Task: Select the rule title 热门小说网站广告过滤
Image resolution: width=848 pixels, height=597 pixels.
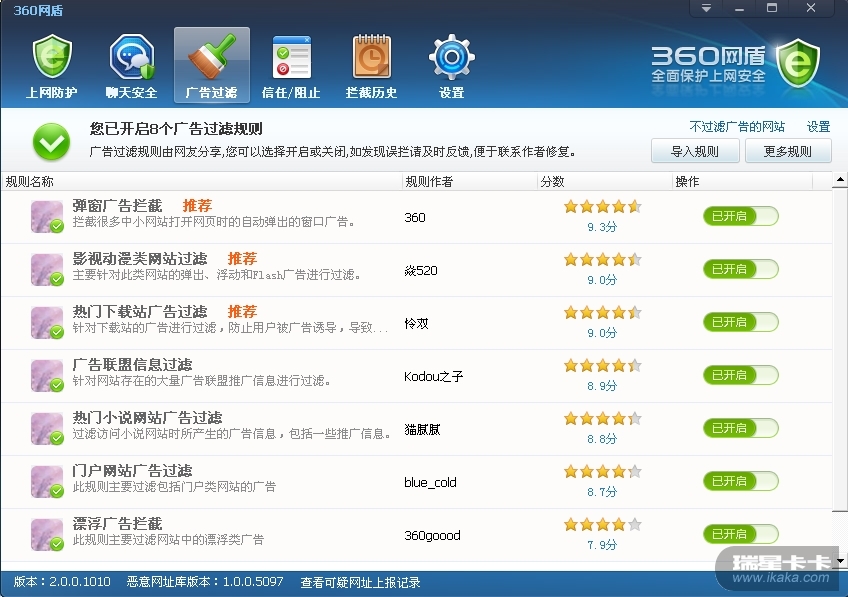Action: point(148,417)
